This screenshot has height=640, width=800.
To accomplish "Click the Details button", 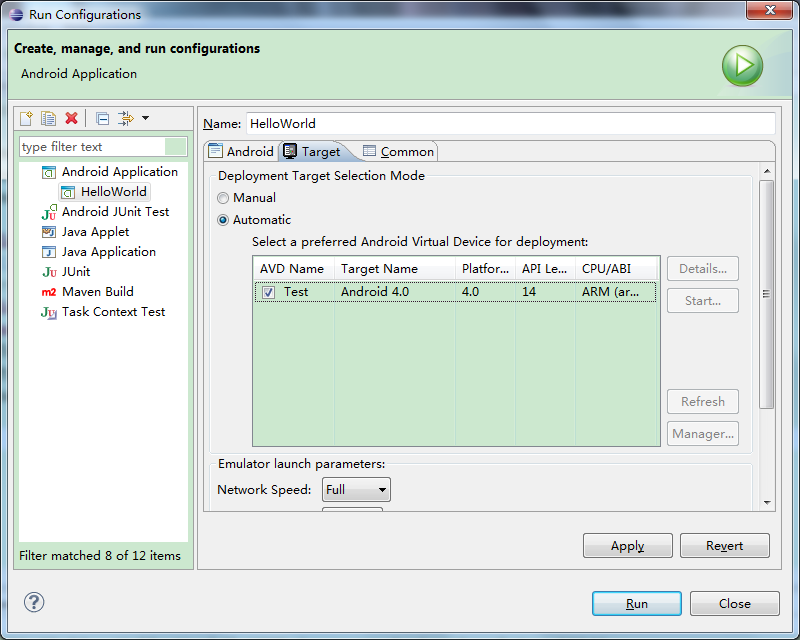I will 703,268.
